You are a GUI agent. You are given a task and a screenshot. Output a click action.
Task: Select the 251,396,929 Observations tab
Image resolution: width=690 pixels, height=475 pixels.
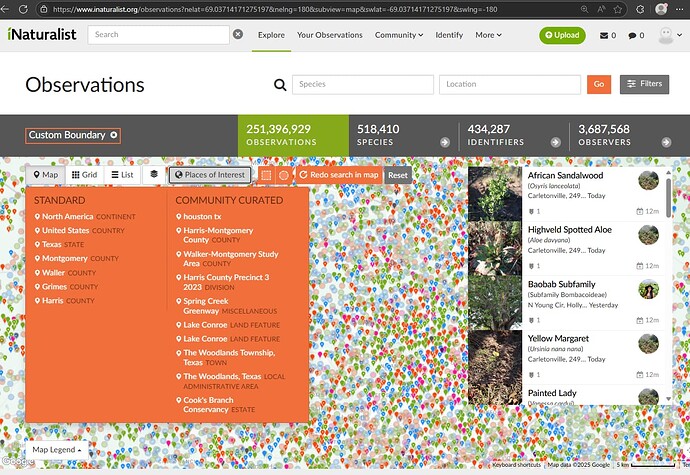293,136
